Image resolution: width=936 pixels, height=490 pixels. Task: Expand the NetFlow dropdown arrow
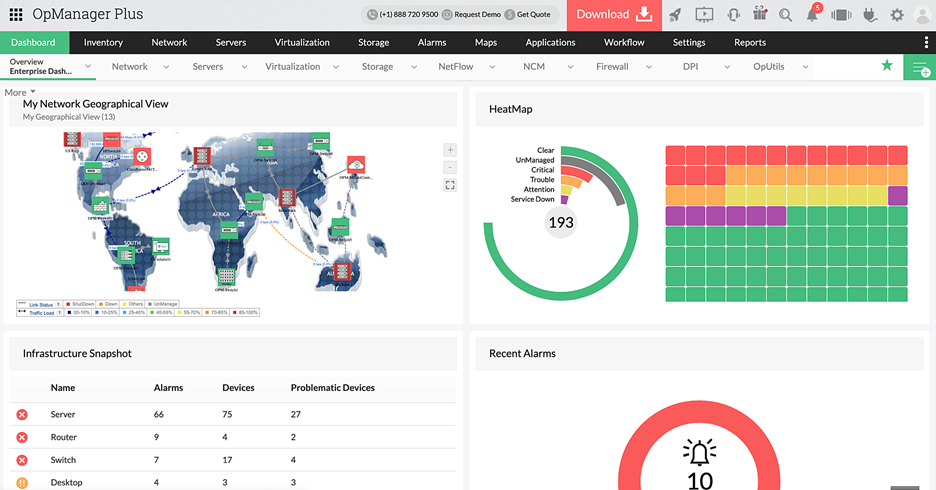pos(492,67)
